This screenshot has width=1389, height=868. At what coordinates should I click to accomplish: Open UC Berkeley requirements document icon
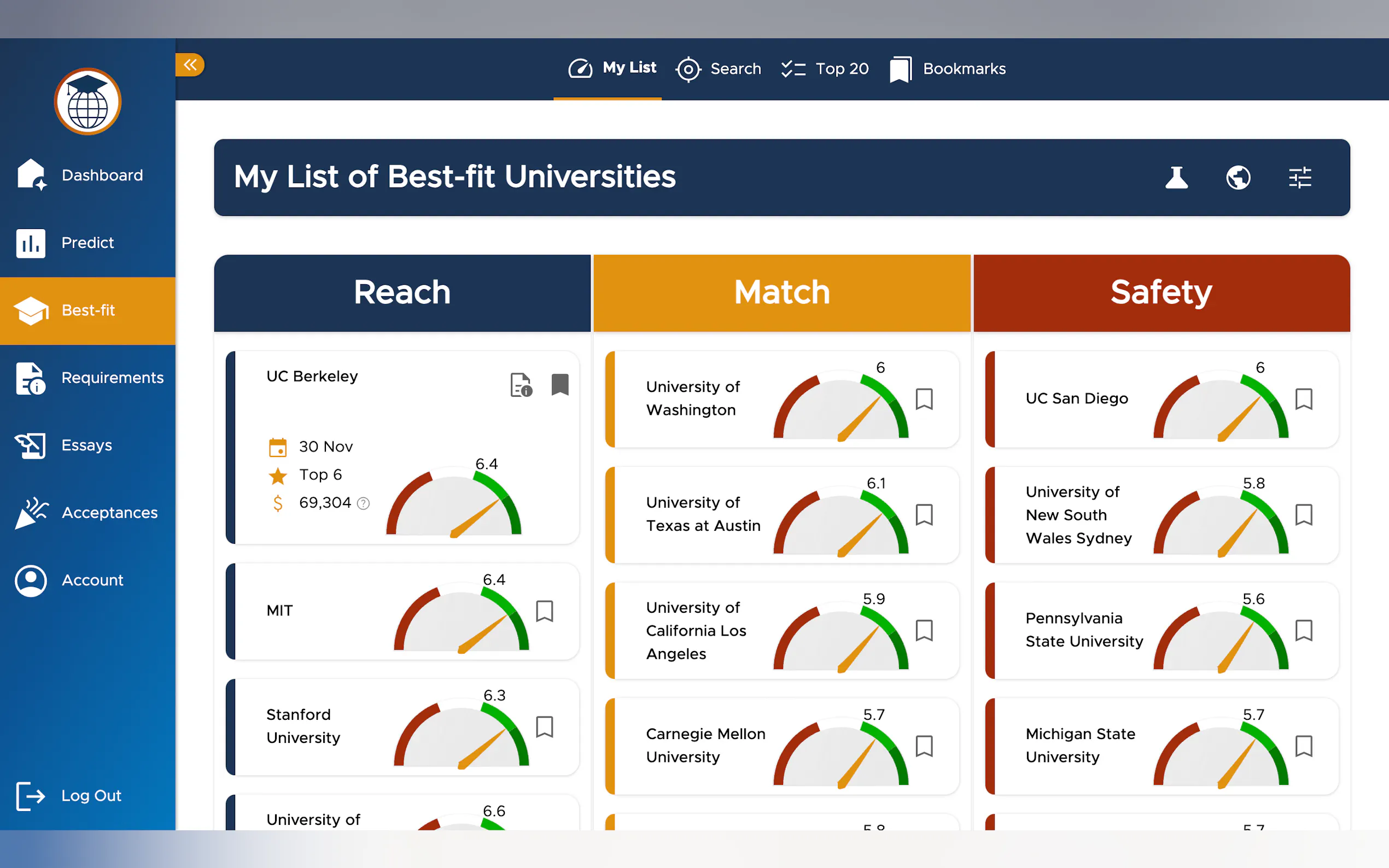point(521,385)
